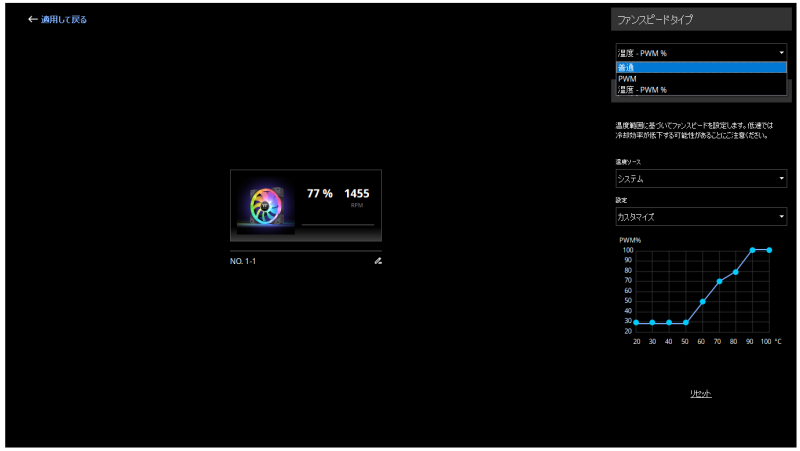This screenshot has width=800, height=451.
Task: Click the pencil edit icon beside NO. 1-1
Action: 378,260
